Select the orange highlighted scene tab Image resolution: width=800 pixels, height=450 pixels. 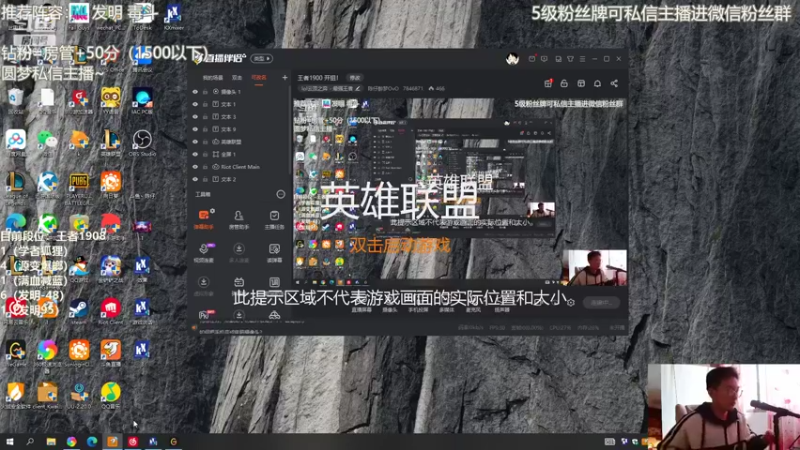(x=259, y=78)
